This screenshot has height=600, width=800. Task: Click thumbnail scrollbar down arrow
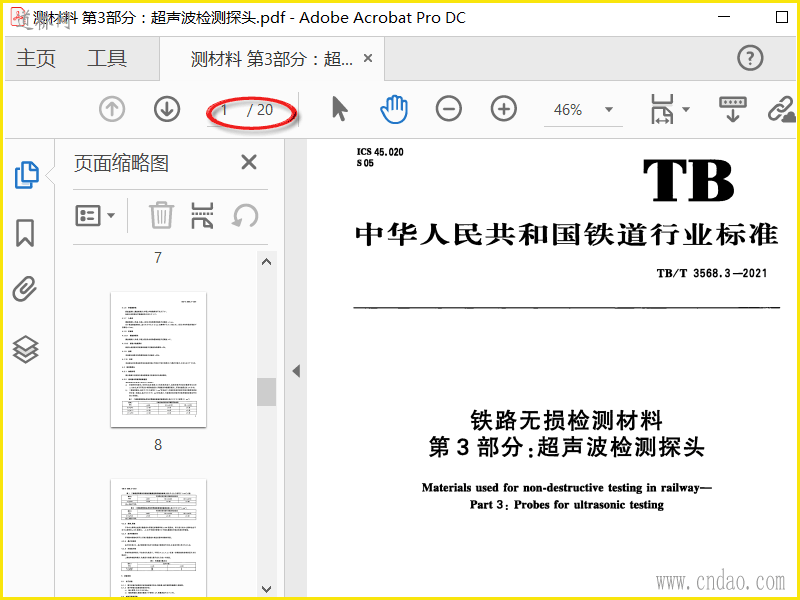[x=266, y=589]
